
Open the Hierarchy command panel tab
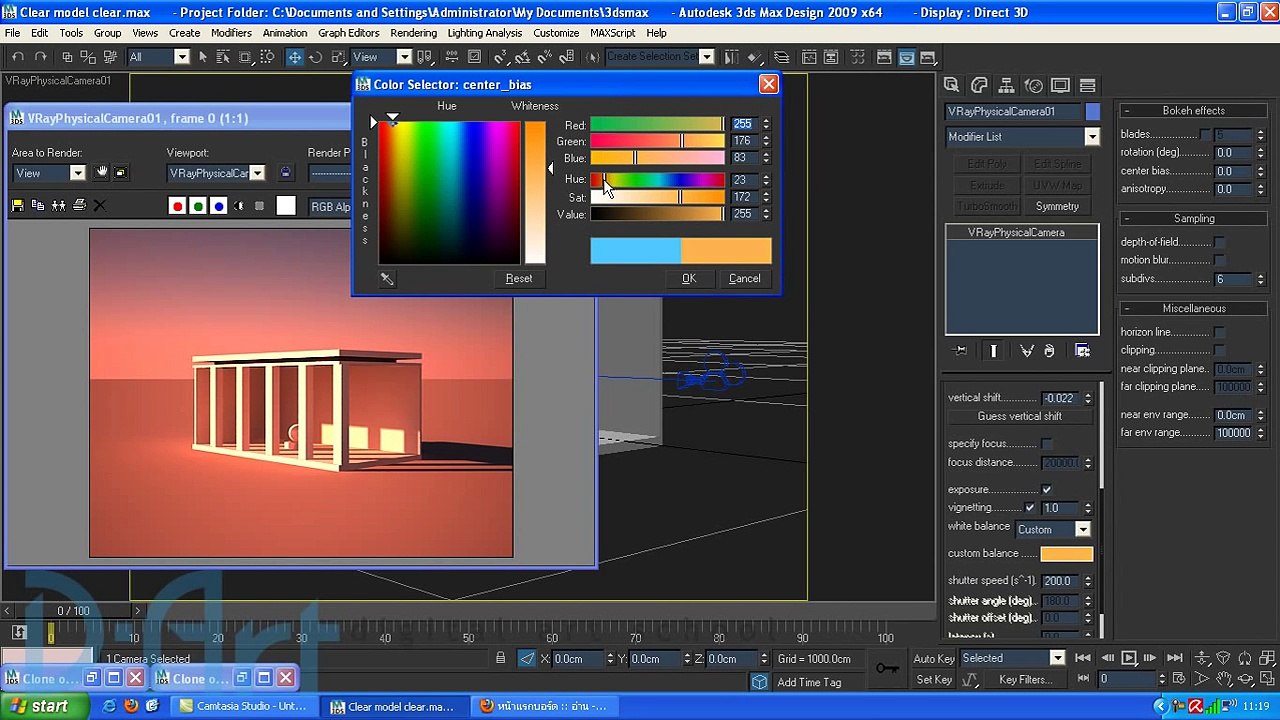click(x=1006, y=86)
